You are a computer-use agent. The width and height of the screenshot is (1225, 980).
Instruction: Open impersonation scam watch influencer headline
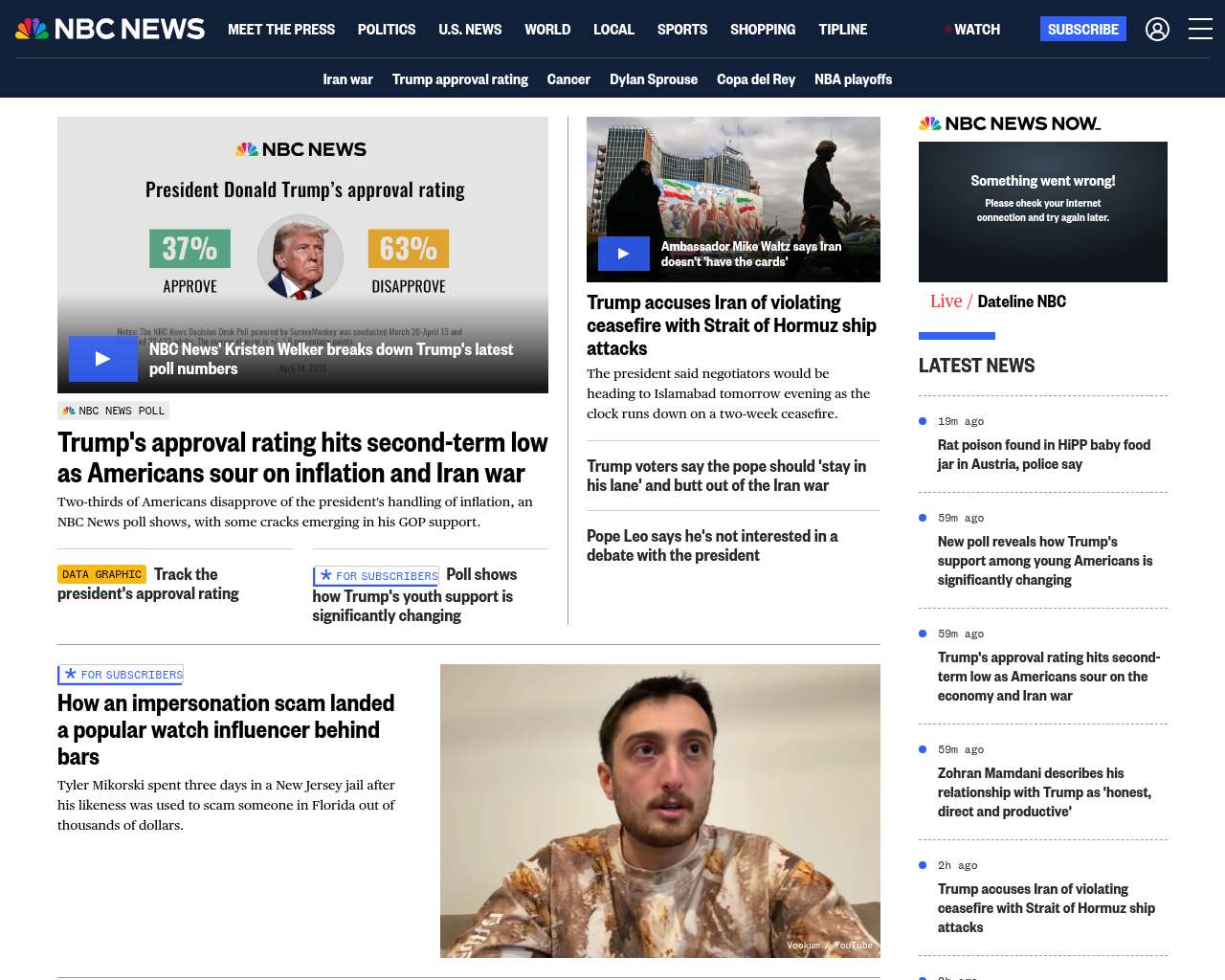pos(226,729)
